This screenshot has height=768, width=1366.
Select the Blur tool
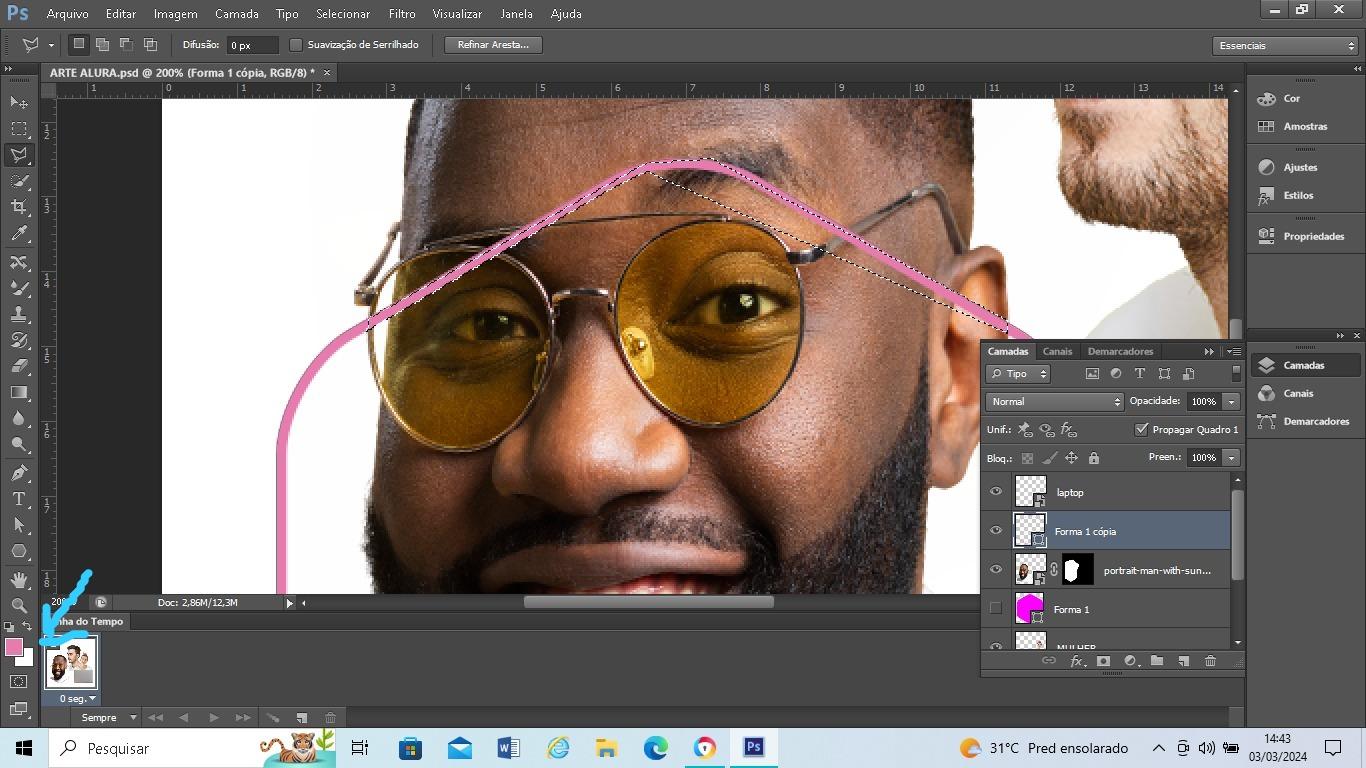(x=19, y=418)
